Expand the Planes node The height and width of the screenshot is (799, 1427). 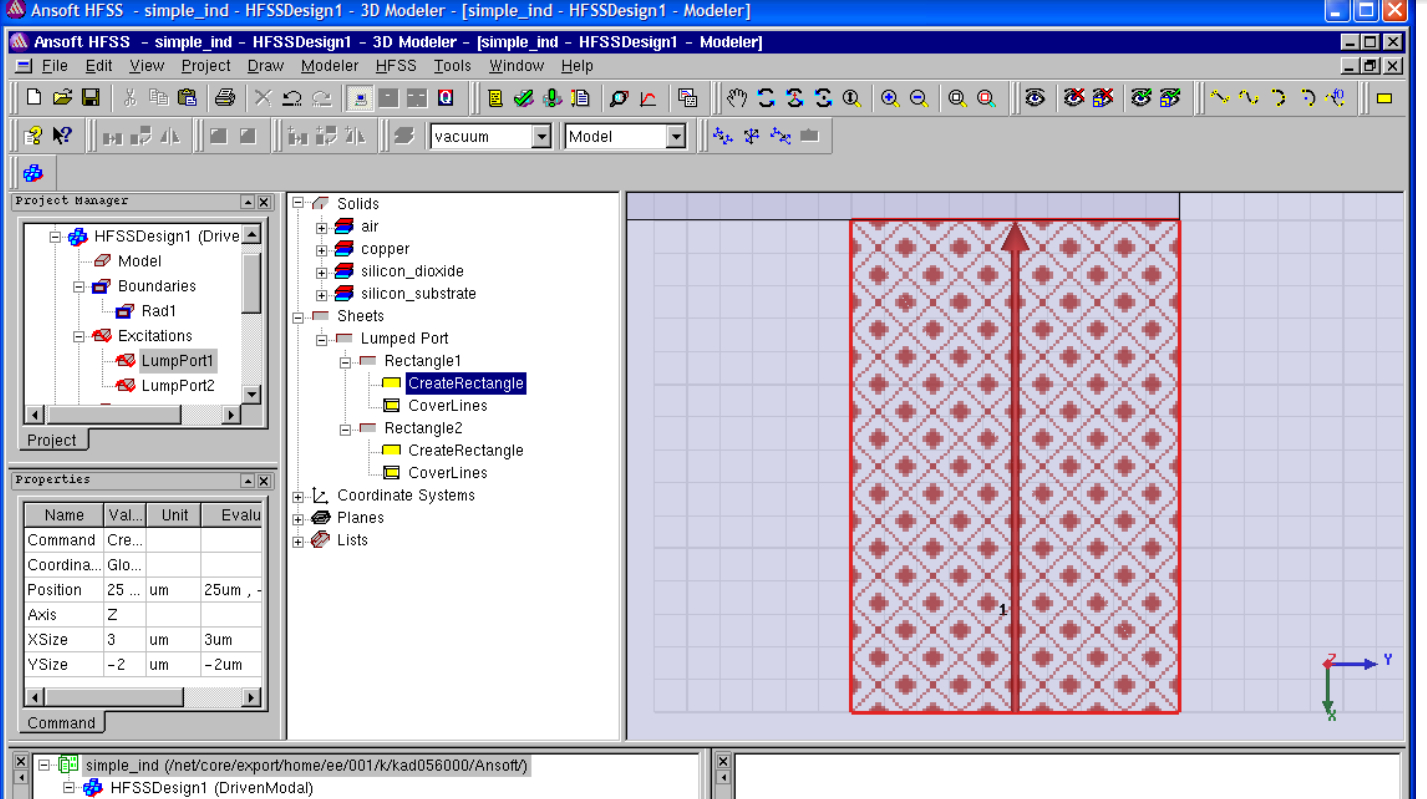[x=298, y=519]
